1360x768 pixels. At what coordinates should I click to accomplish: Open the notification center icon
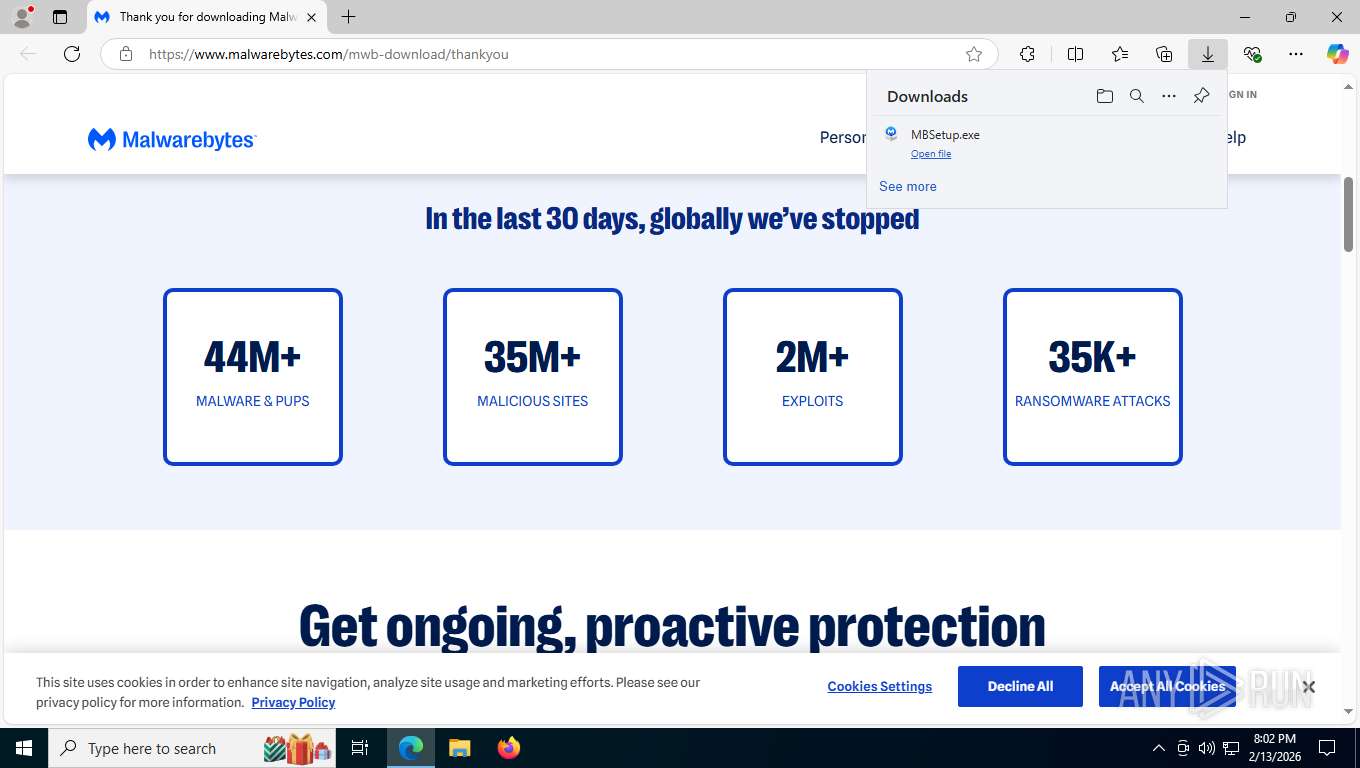click(x=1327, y=748)
